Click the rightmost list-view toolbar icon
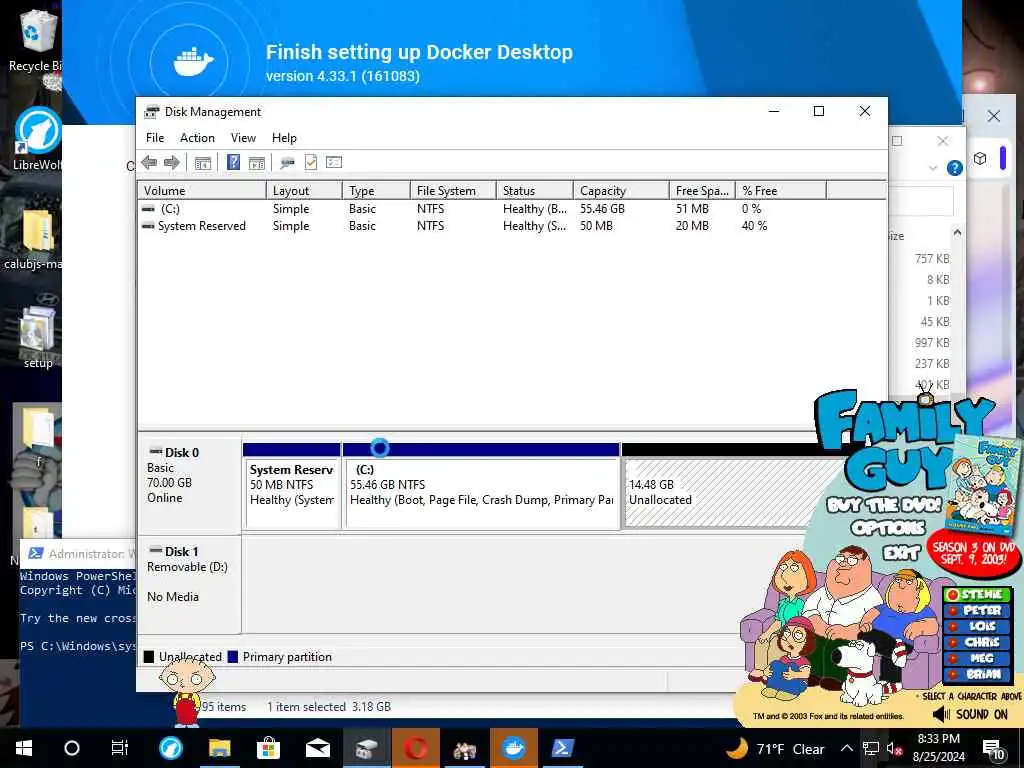1024x768 pixels. (x=334, y=162)
